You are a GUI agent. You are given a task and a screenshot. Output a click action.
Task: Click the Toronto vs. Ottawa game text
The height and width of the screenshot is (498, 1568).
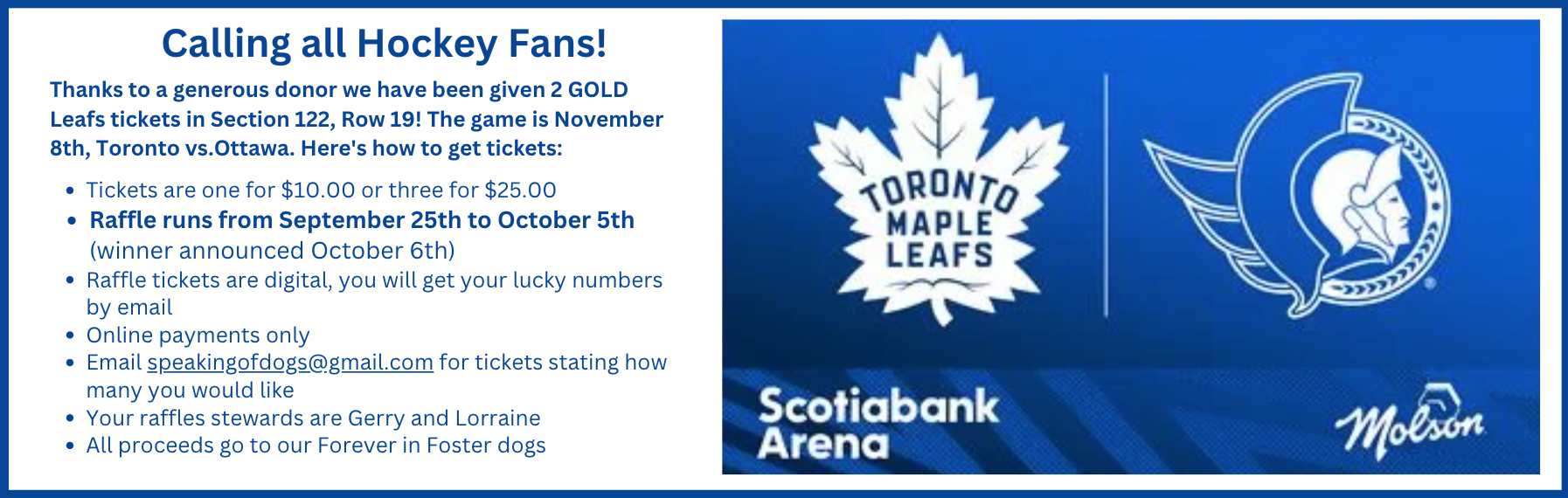point(195,149)
